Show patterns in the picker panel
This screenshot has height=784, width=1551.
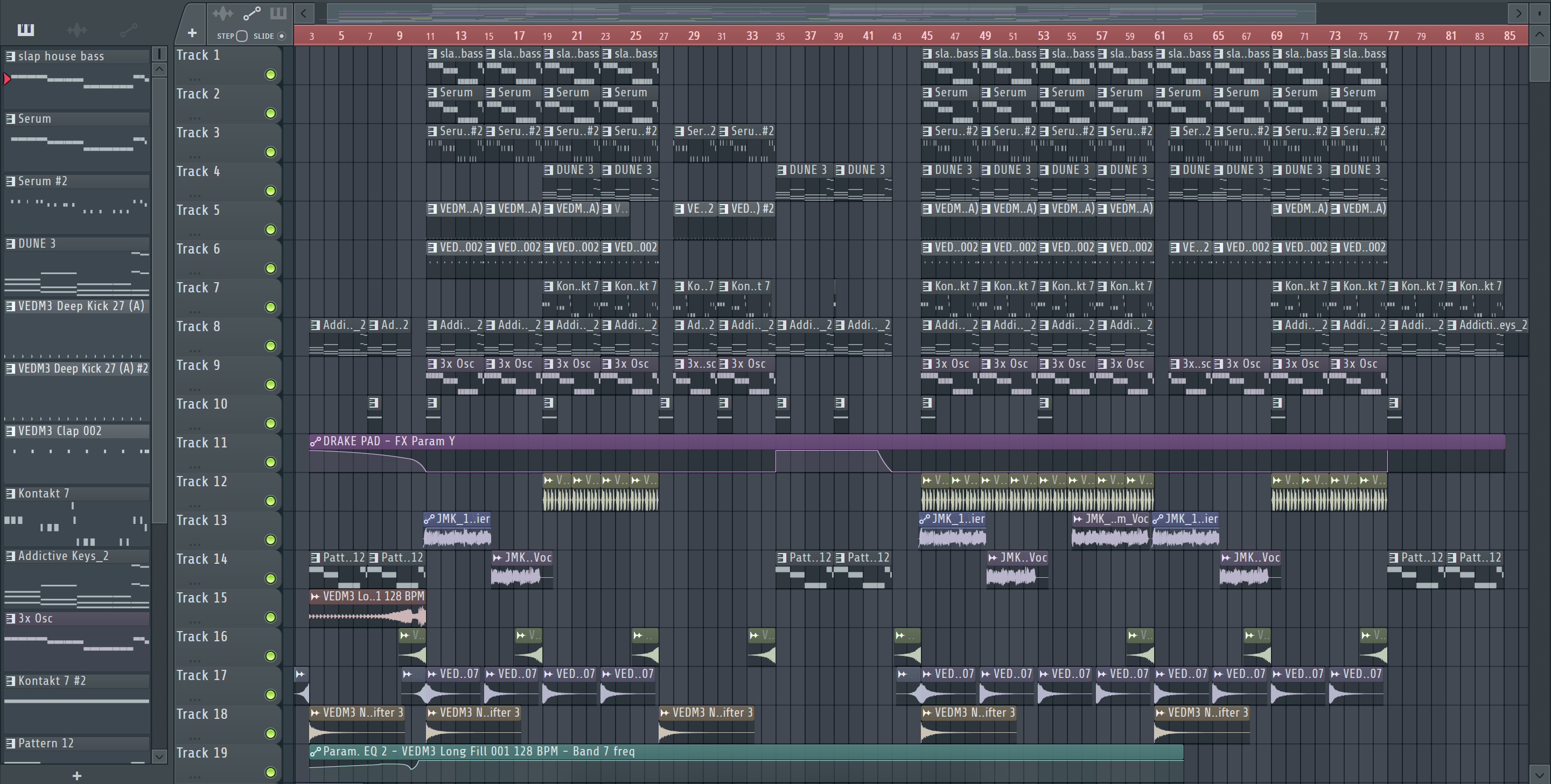coord(26,30)
